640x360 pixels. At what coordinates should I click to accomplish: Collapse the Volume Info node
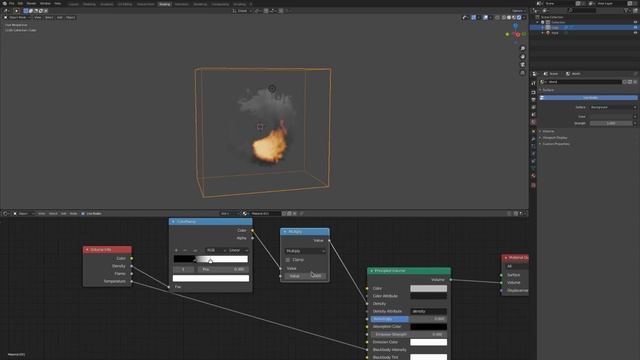[87, 249]
